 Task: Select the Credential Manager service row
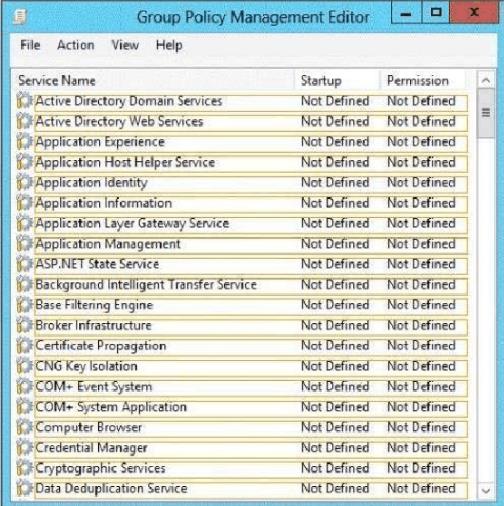tap(242, 448)
